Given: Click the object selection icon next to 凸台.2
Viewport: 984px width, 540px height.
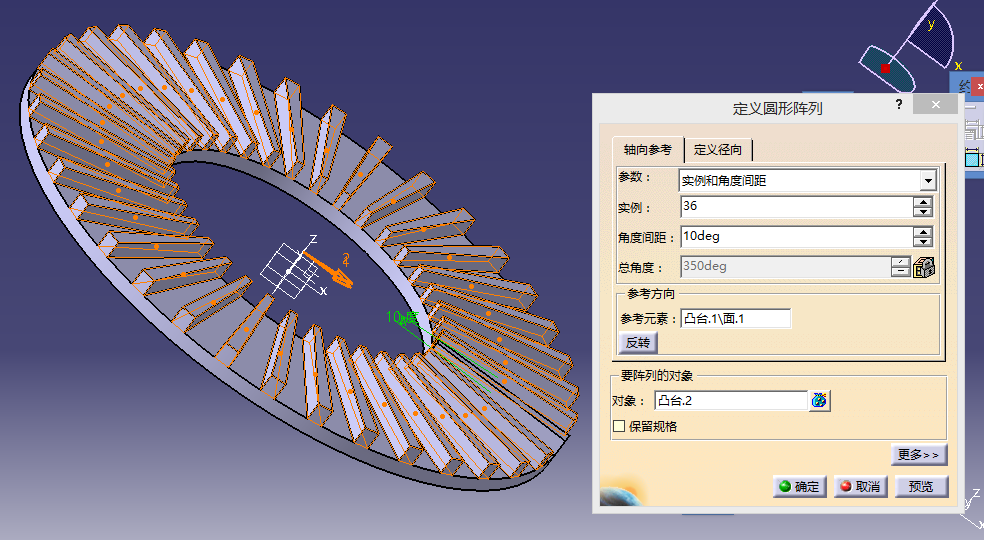Looking at the screenshot, I should (820, 401).
